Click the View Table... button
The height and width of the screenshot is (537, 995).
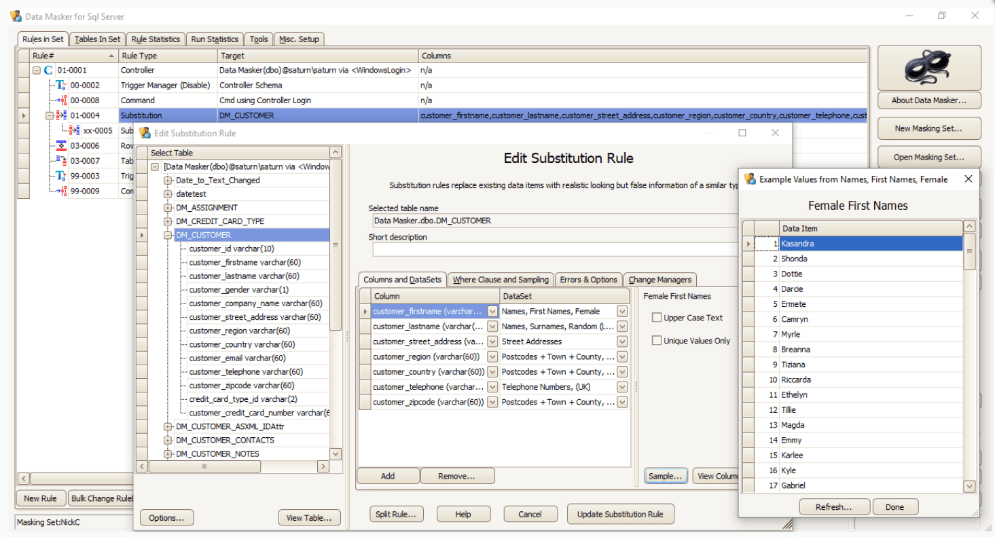[x=309, y=518]
